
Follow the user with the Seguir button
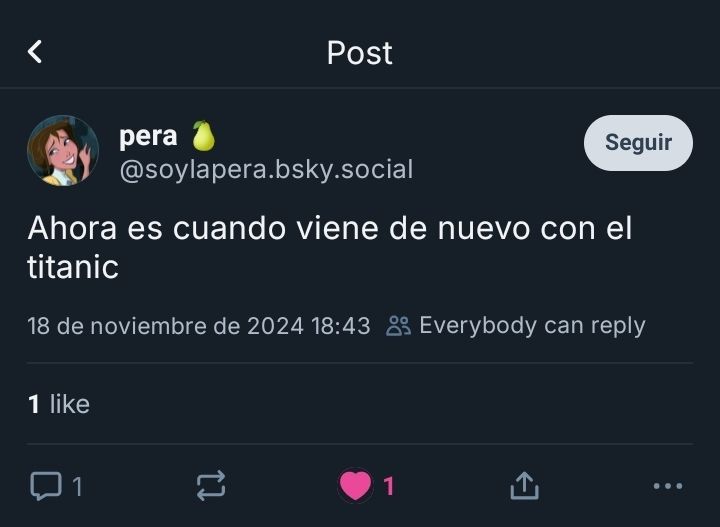638,143
